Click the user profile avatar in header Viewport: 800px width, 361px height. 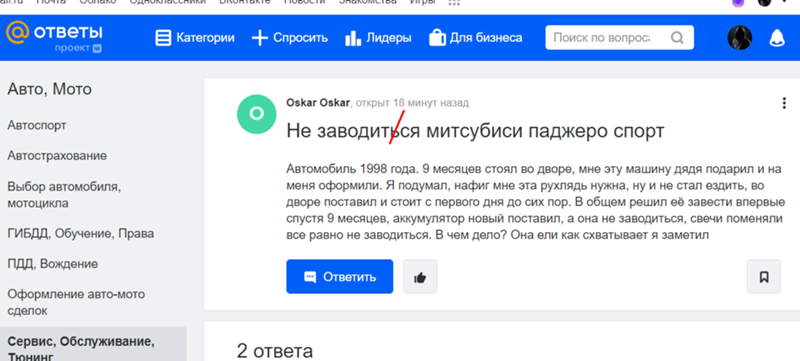pos(739,38)
